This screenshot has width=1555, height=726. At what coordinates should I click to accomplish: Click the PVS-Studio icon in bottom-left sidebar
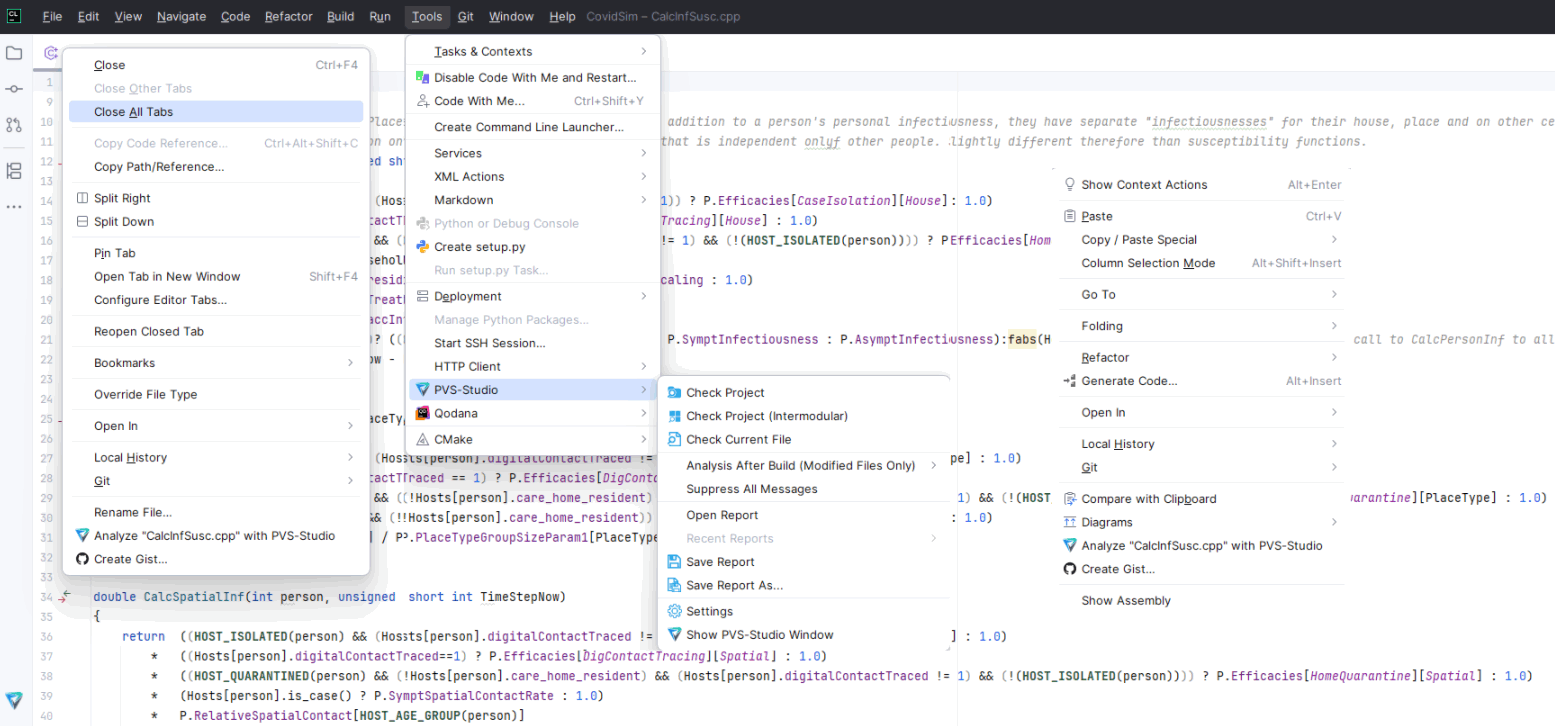[x=14, y=700]
